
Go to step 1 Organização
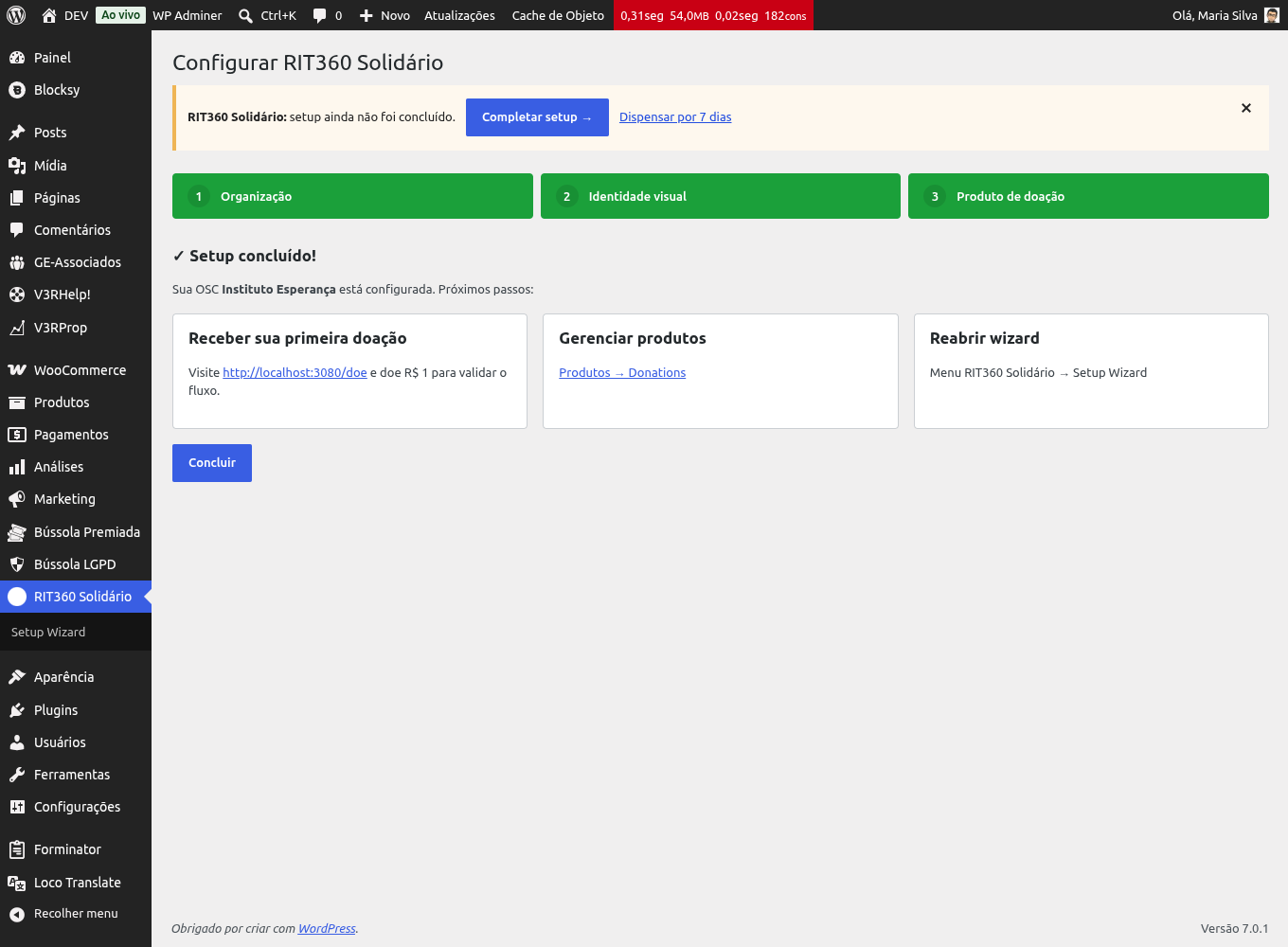pos(352,196)
